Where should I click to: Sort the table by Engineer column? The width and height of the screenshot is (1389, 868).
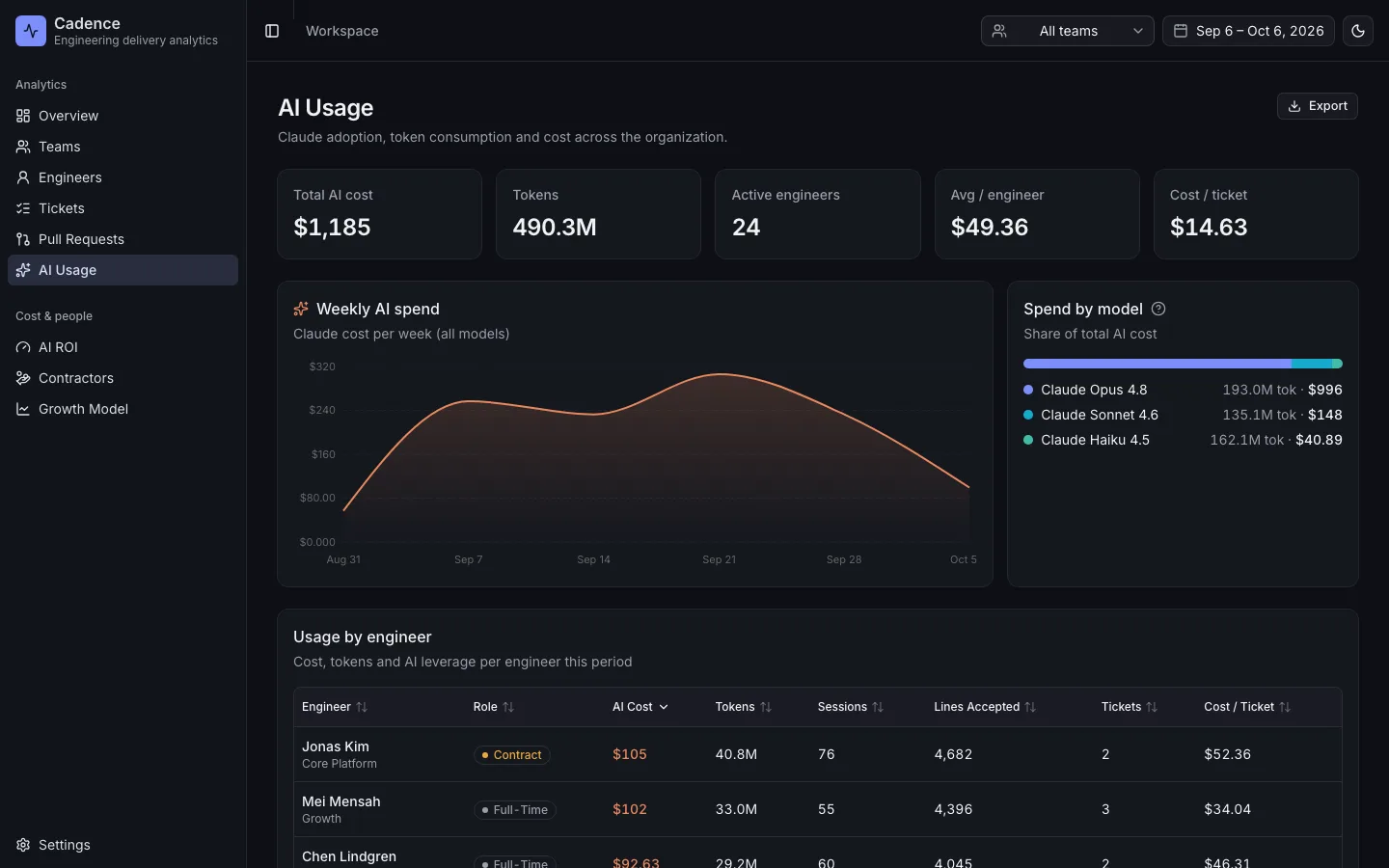tap(335, 707)
